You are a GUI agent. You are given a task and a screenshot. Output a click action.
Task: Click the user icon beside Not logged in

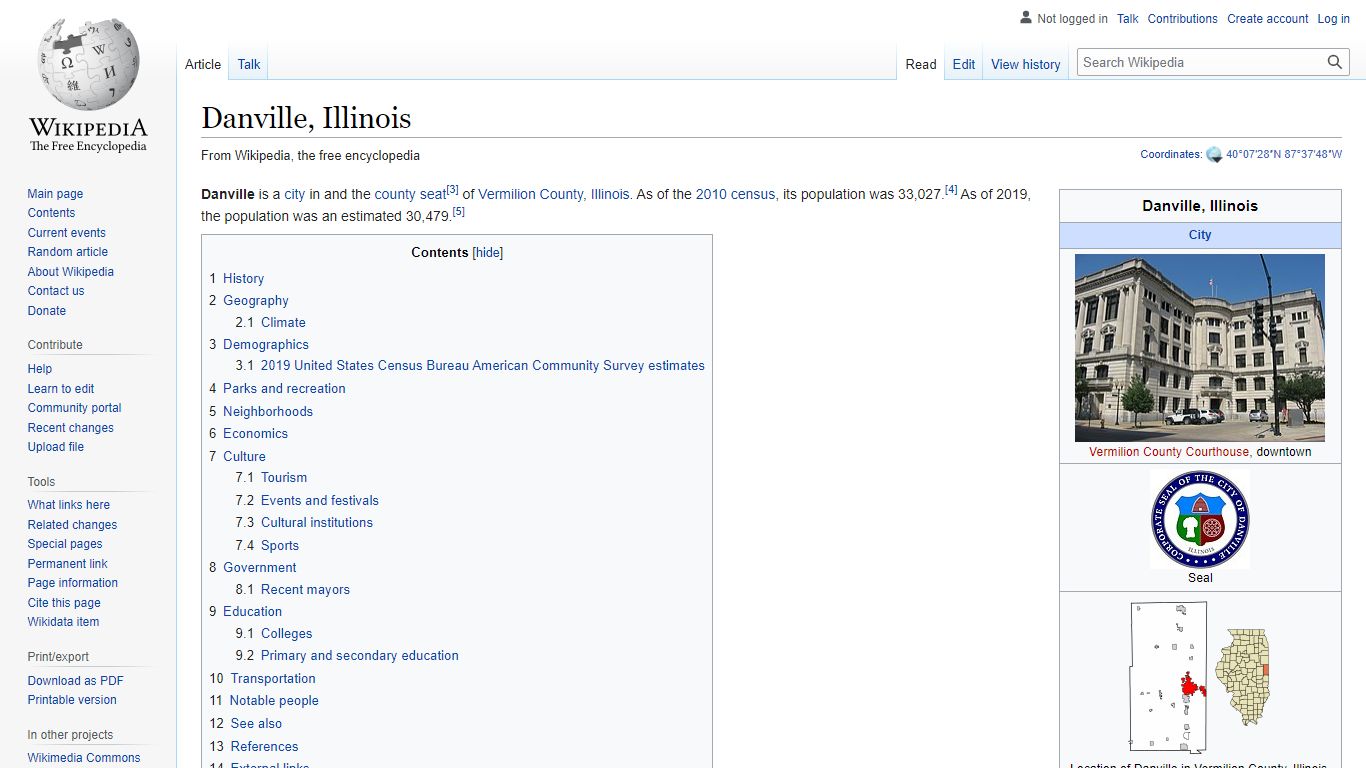coord(1025,17)
